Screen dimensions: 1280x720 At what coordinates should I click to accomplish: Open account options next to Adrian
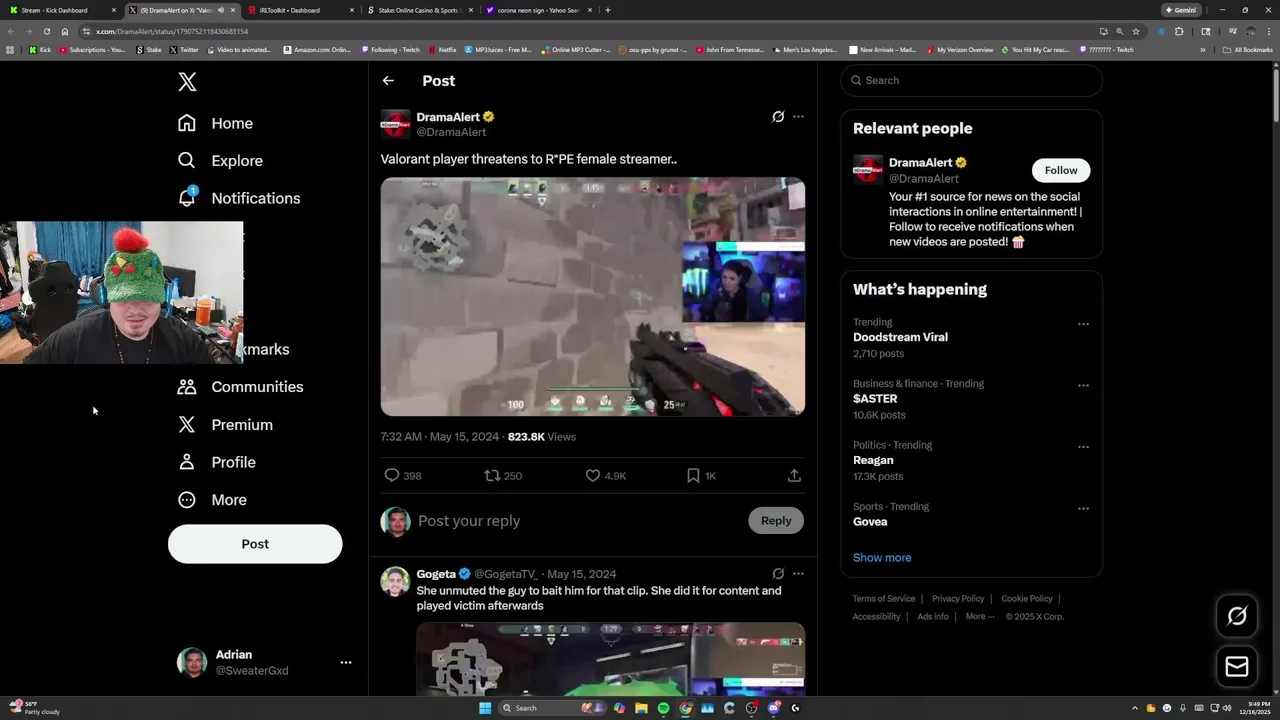(x=345, y=662)
